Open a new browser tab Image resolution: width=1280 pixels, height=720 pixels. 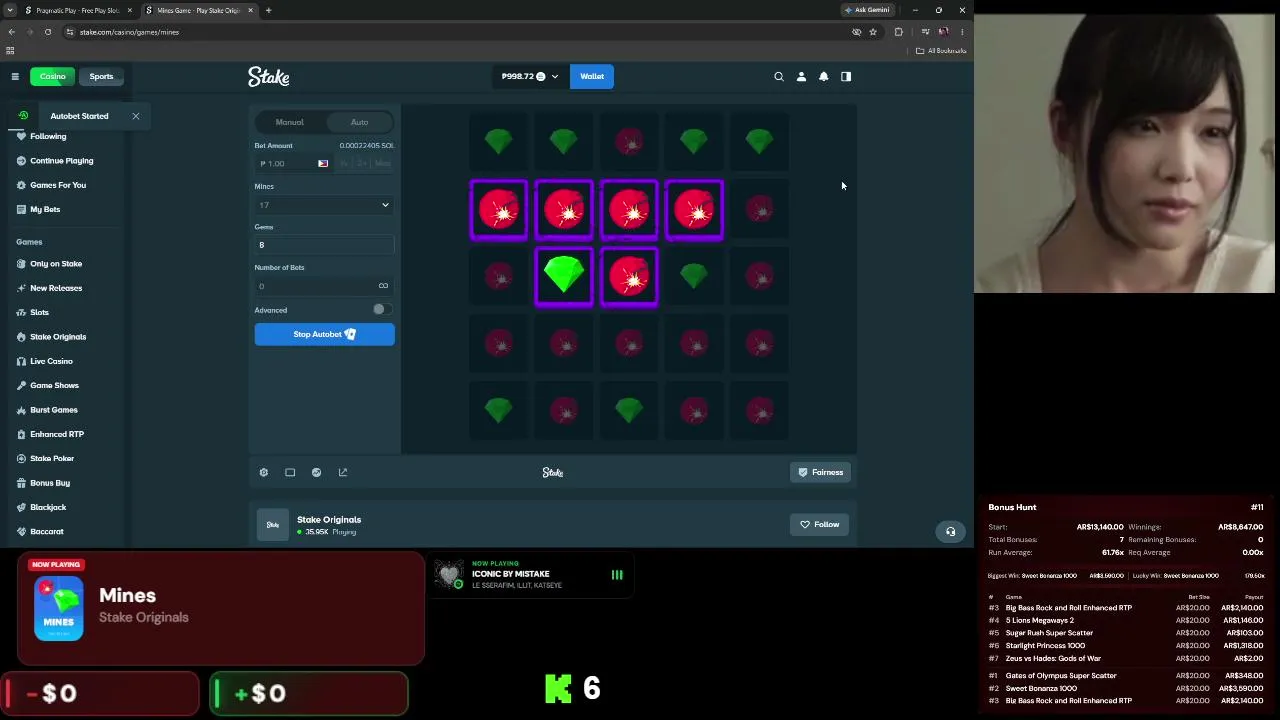(x=268, y=10)
